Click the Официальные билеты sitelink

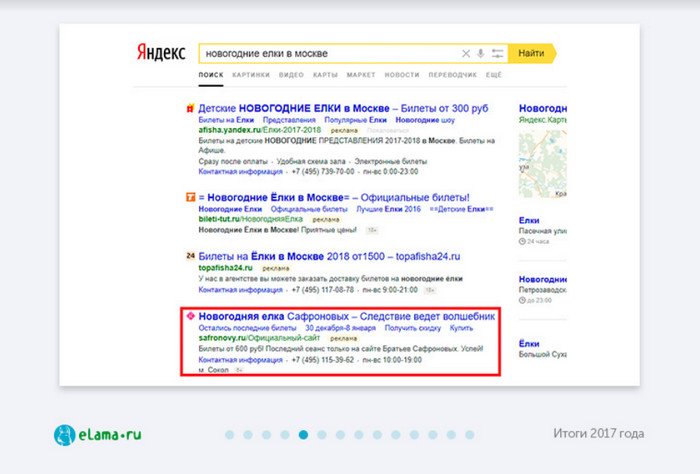click(x=309, y=209)
